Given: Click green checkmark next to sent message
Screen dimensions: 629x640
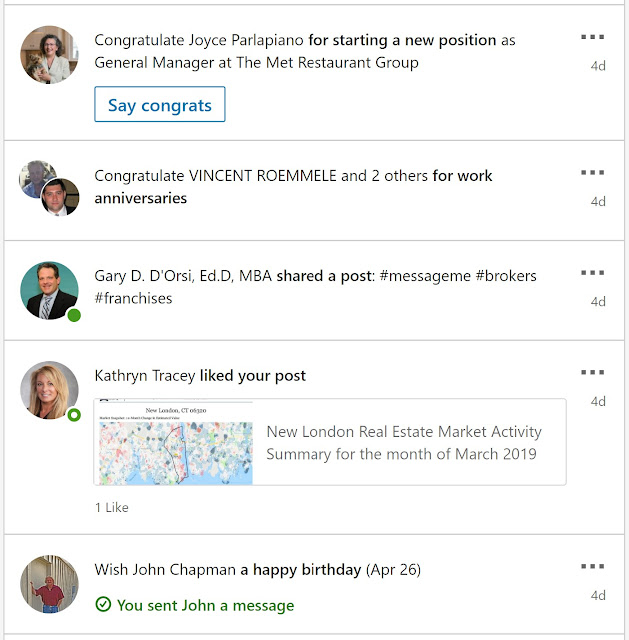Looking at the screenshot, I should (x=103, y=605).
